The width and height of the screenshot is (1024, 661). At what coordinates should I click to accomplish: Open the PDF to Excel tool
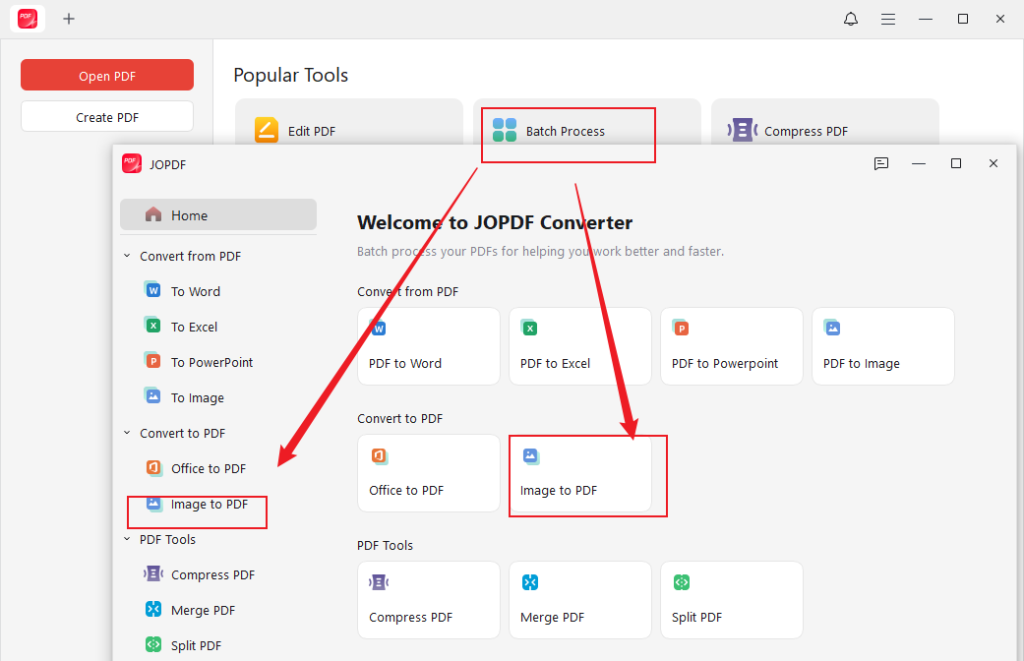pyautogui.click(x=579, y=345)
